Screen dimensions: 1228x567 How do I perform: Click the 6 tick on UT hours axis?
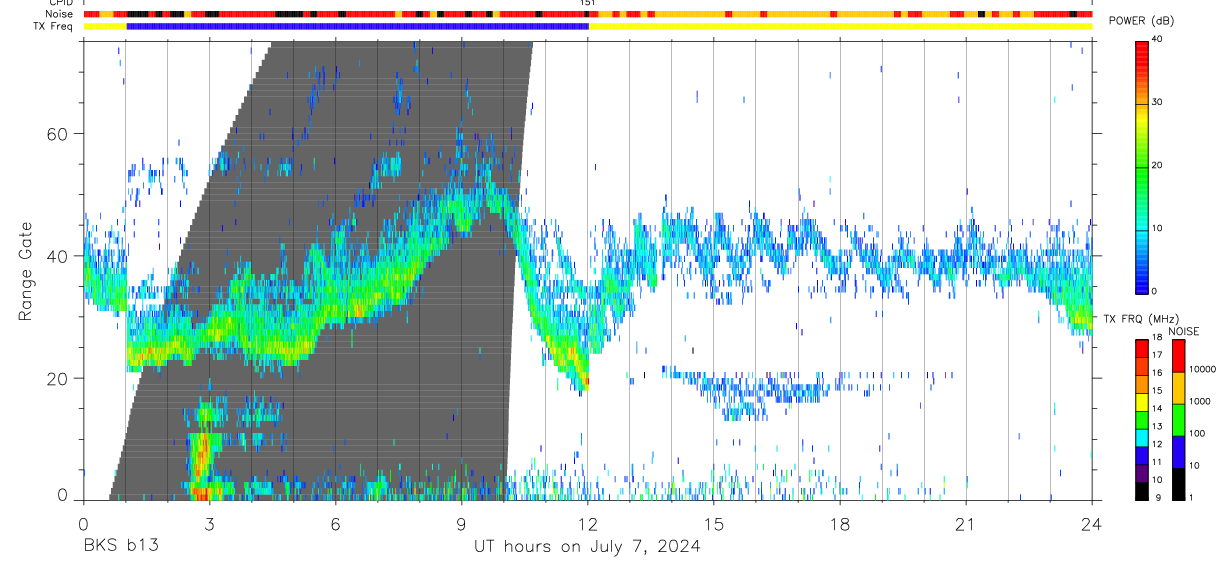pyautogui.click(x=335, y=524)
